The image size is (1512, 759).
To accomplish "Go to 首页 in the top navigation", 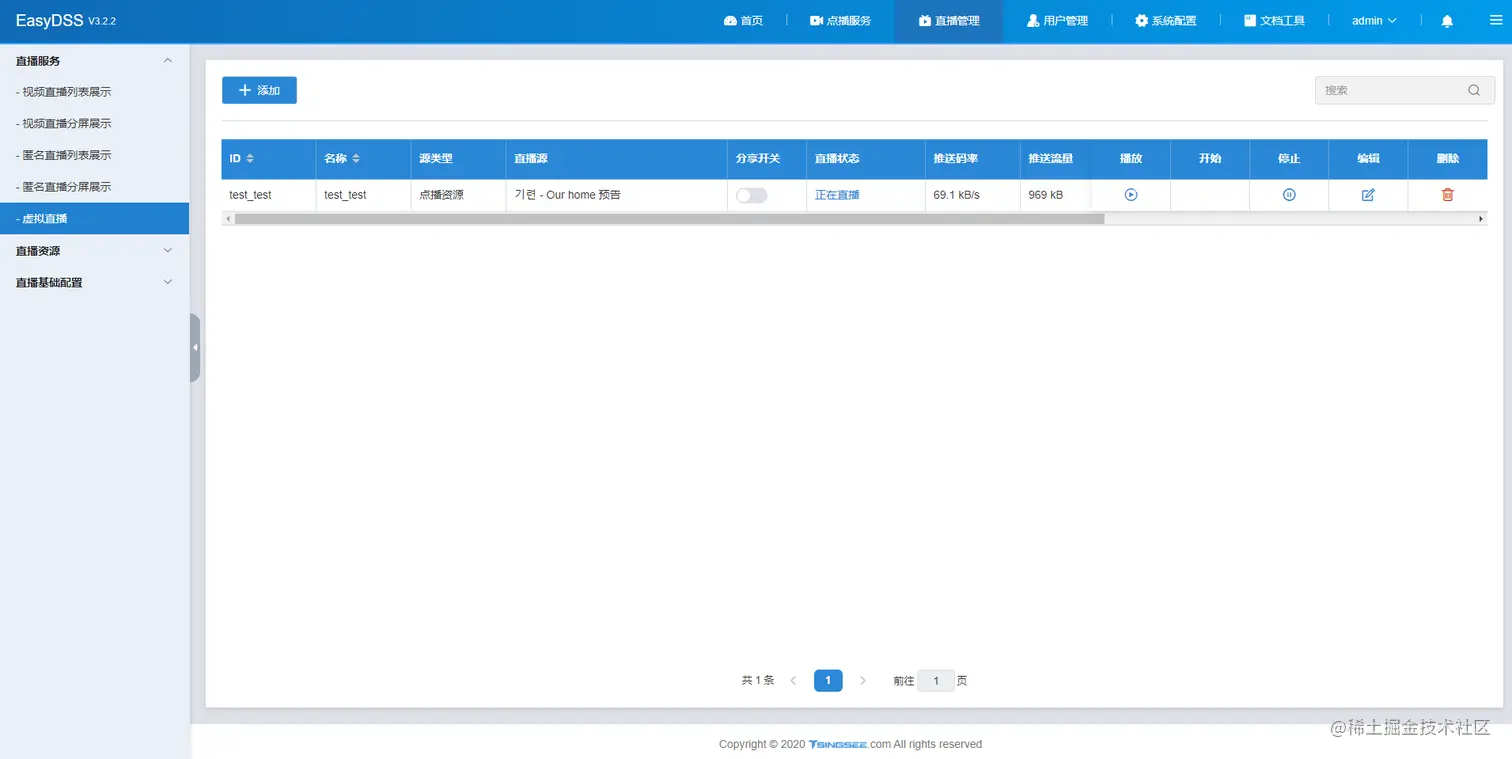I will pos(743,21).
